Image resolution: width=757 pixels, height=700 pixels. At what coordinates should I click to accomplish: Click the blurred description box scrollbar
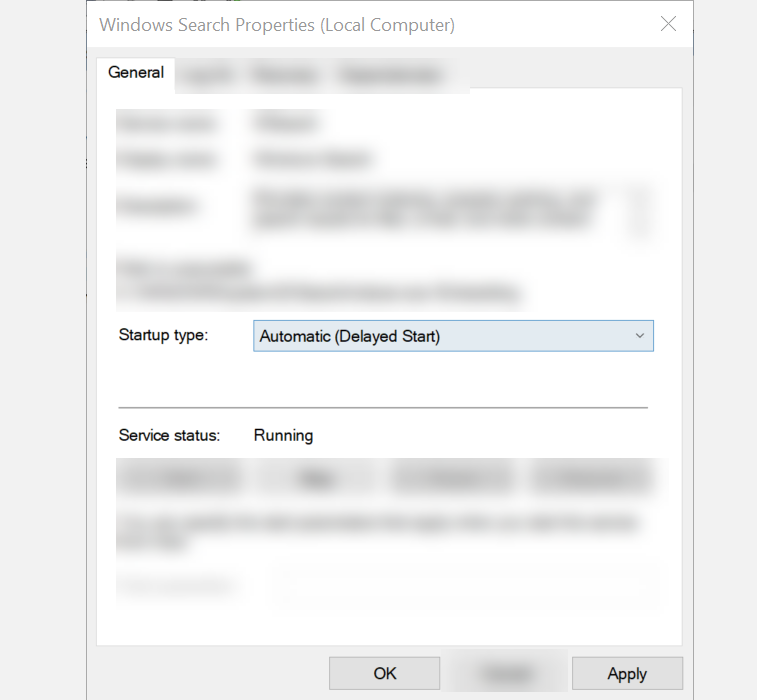click(x=641, y=210)
